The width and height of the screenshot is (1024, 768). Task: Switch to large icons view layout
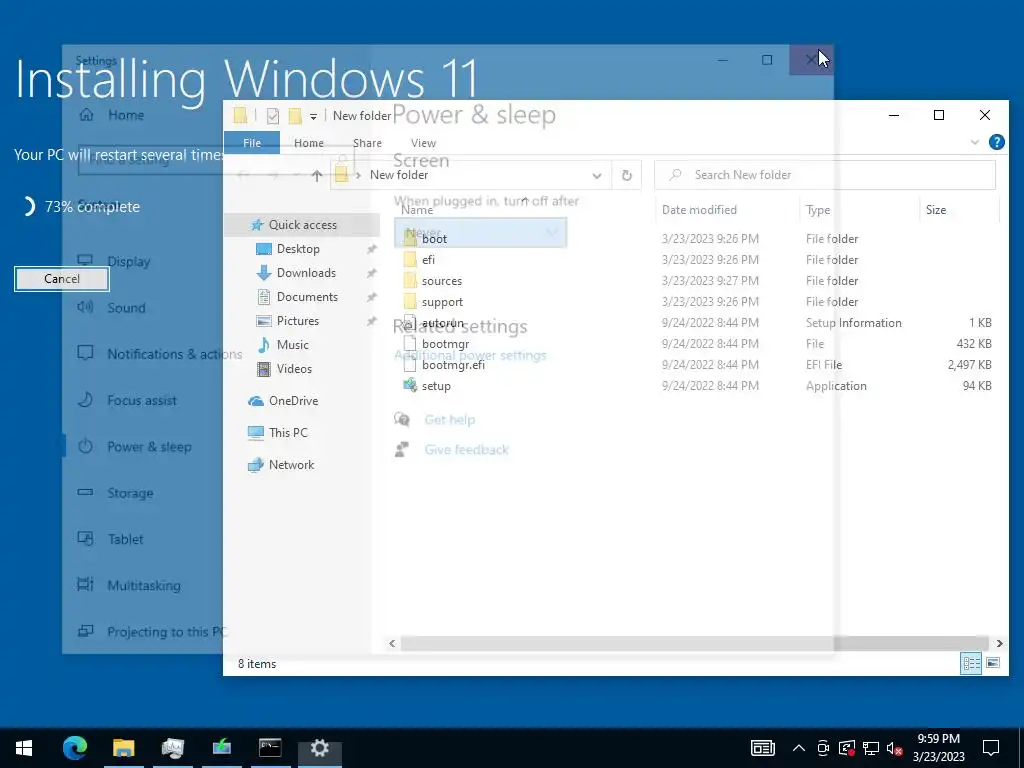[x=993, y=664]
